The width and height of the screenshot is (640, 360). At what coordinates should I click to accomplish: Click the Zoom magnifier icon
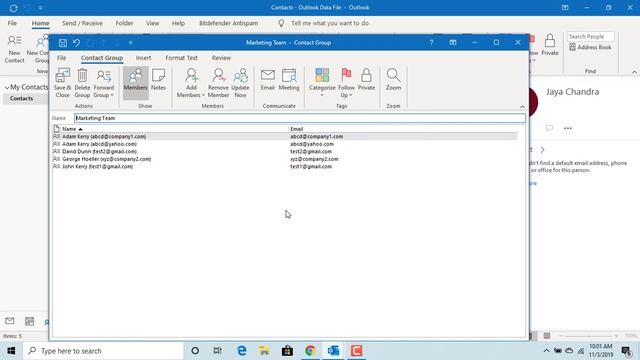pos(393,80)
